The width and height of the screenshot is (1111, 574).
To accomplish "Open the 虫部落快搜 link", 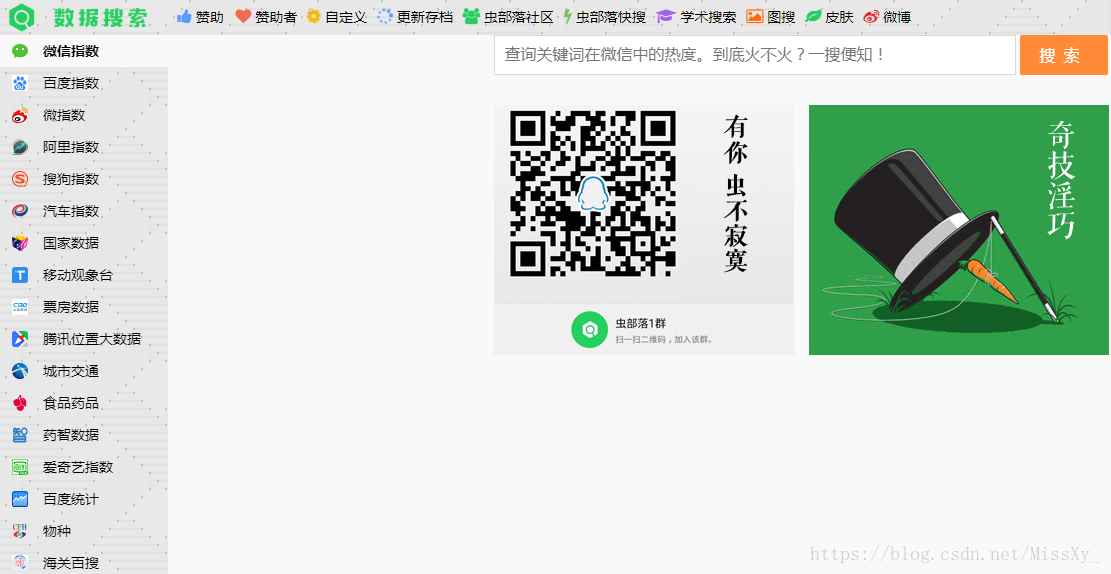I will pyautogui.click(x=611, y=17).
